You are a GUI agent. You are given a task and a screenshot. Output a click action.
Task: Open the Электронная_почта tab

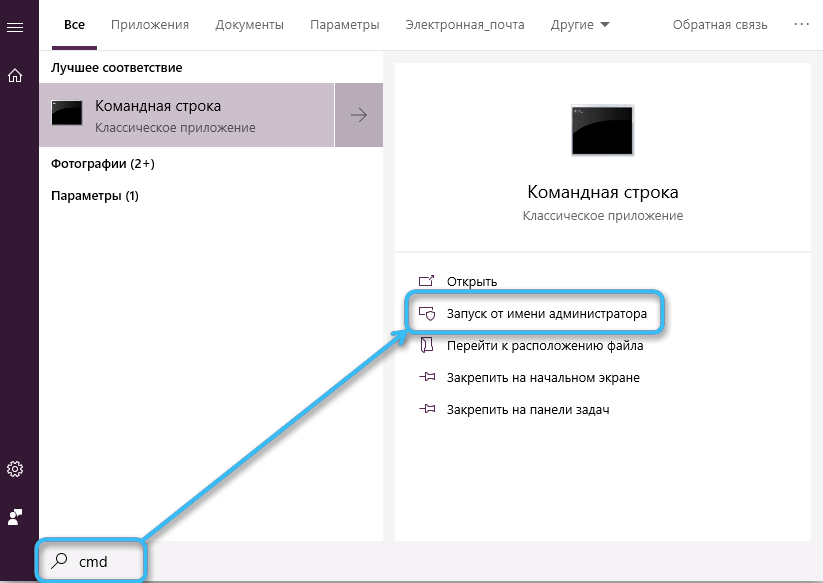click(x=464, y=24)
